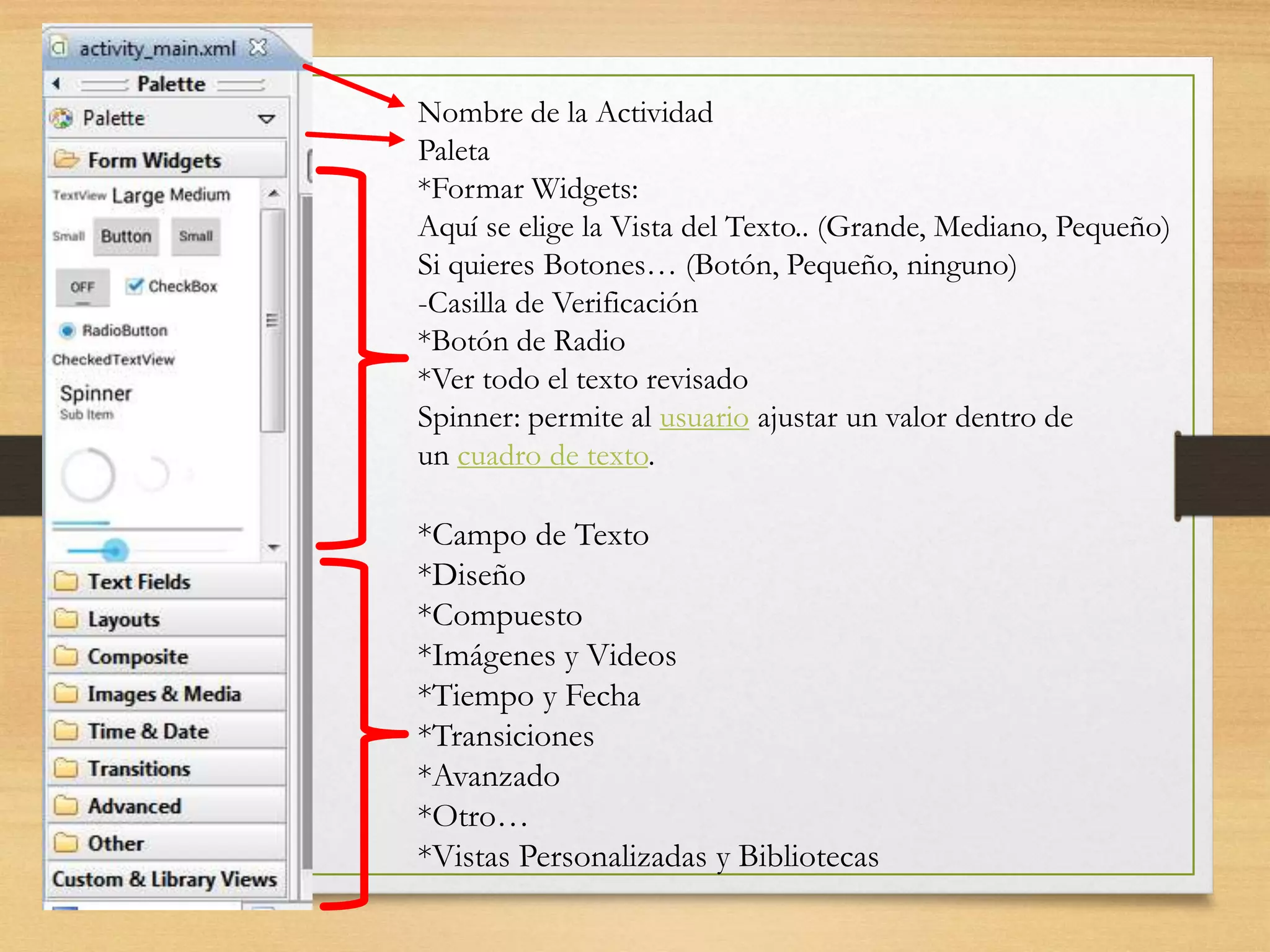Select the large circular ProgressBar widget
The height and width of the screenshot is (952, 1270).
click(88, 475)
